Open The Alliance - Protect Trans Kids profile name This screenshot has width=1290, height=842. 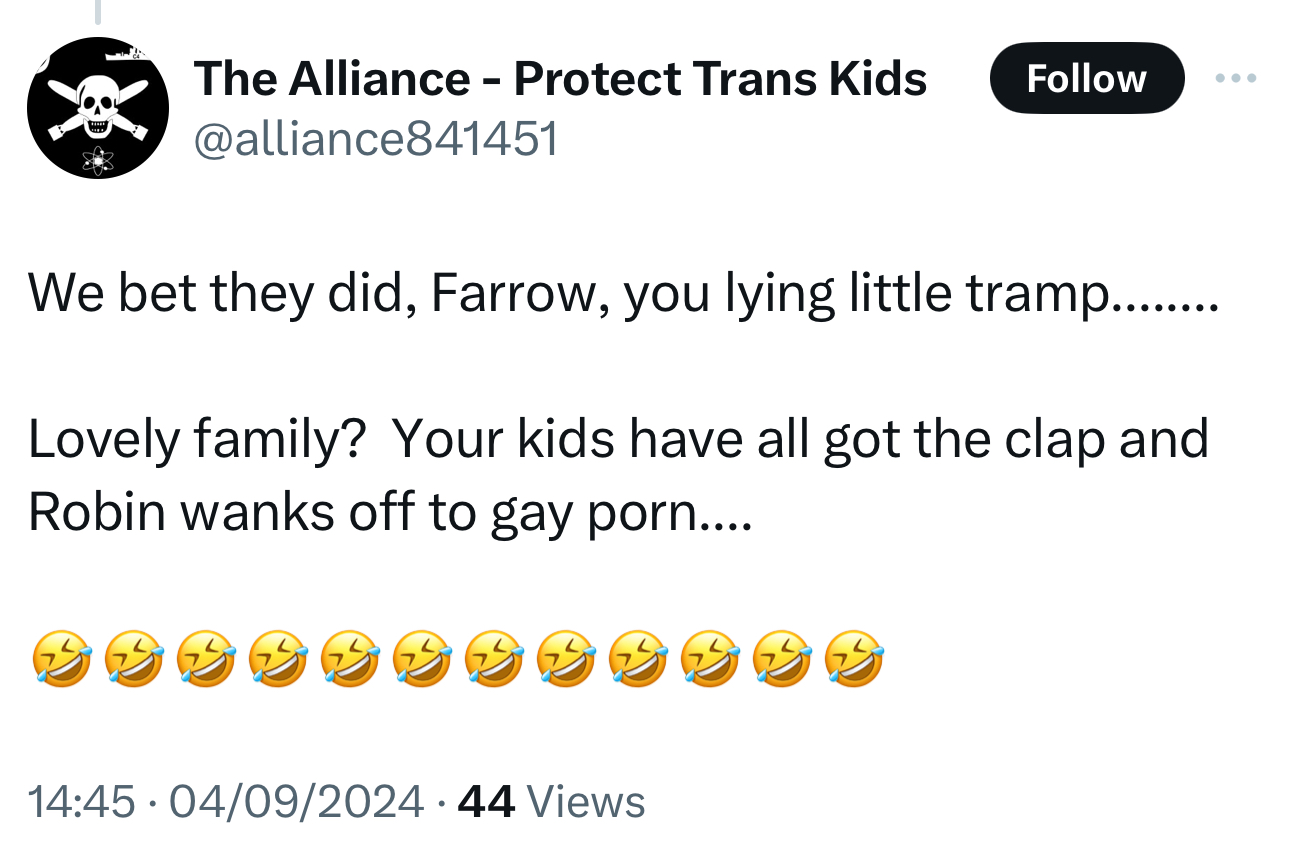click(x=560, y=78)
